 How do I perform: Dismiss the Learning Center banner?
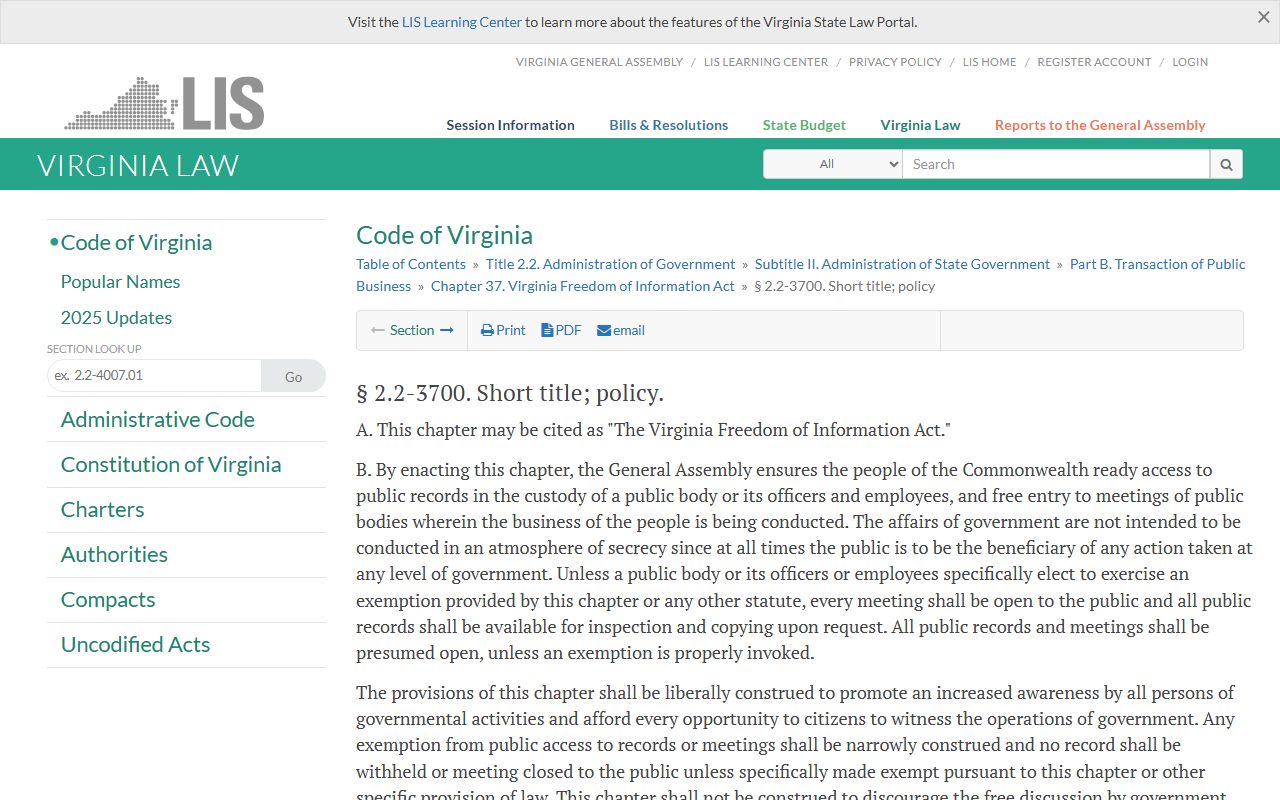[x=1263, y=17]
